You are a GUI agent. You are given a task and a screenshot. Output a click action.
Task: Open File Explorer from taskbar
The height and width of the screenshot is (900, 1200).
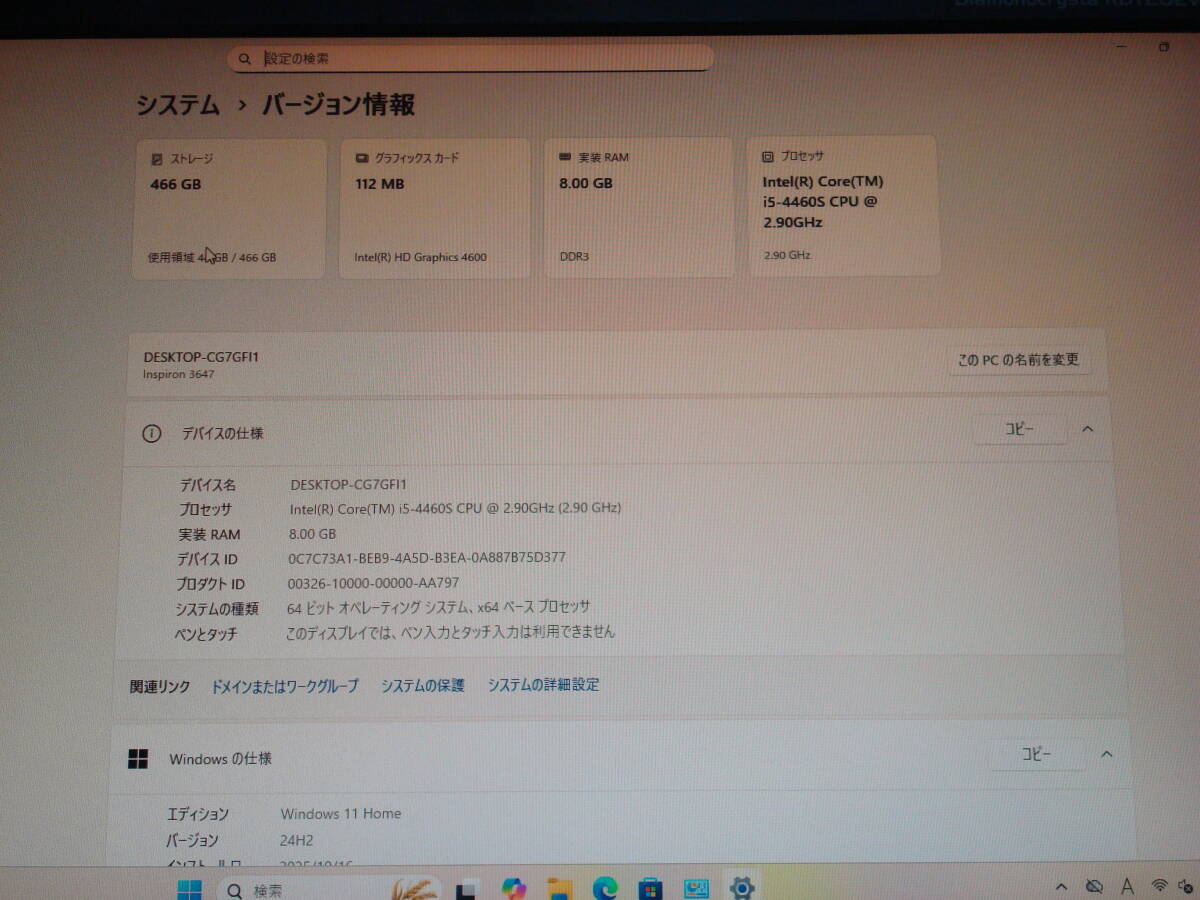pos(559,888)
